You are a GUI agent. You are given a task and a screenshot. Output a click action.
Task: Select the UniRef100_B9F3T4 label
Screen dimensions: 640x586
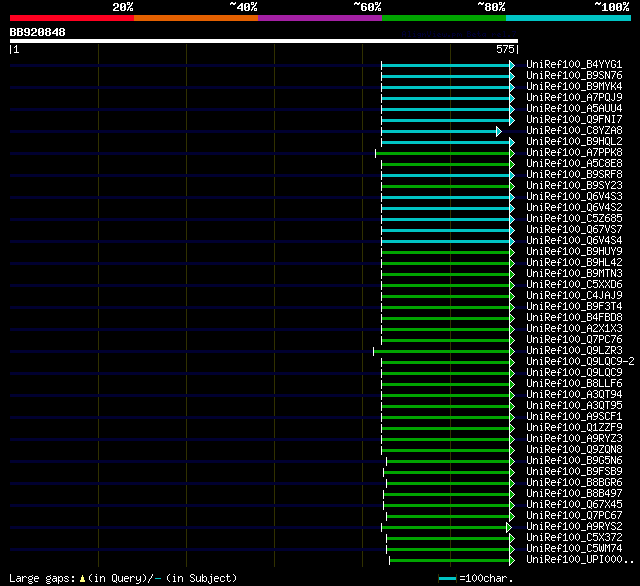[574, 307]
